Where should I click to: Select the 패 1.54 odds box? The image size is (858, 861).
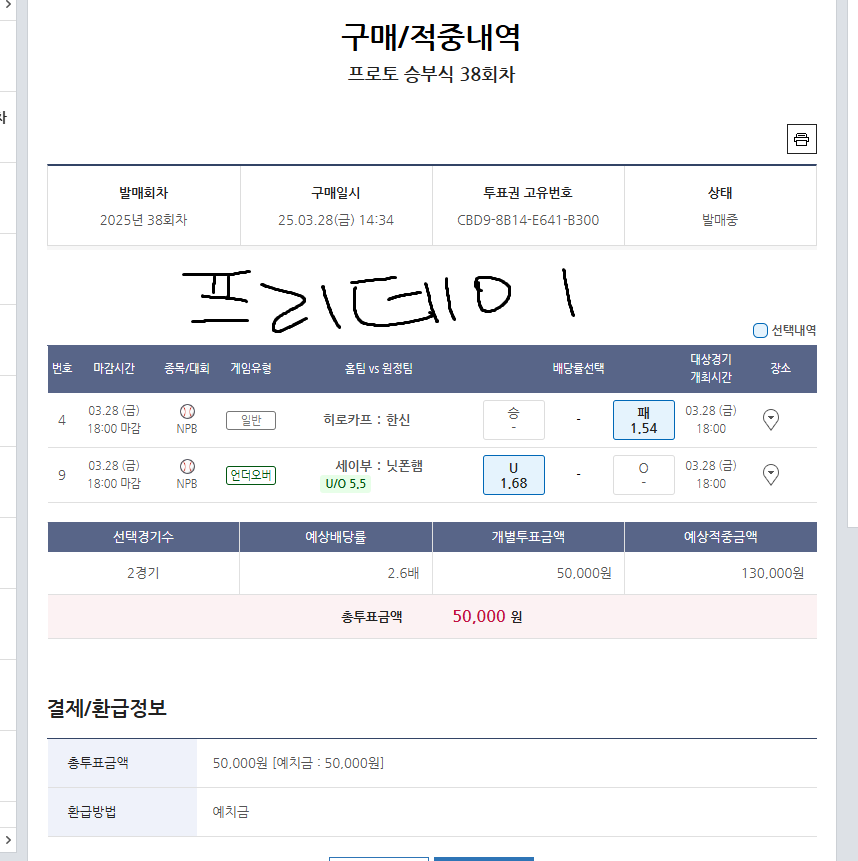(643, 420)
